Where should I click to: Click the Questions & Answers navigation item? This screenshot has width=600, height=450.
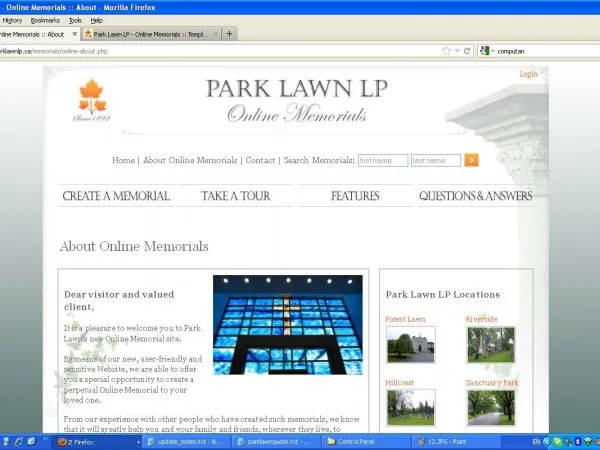(475, 196)
